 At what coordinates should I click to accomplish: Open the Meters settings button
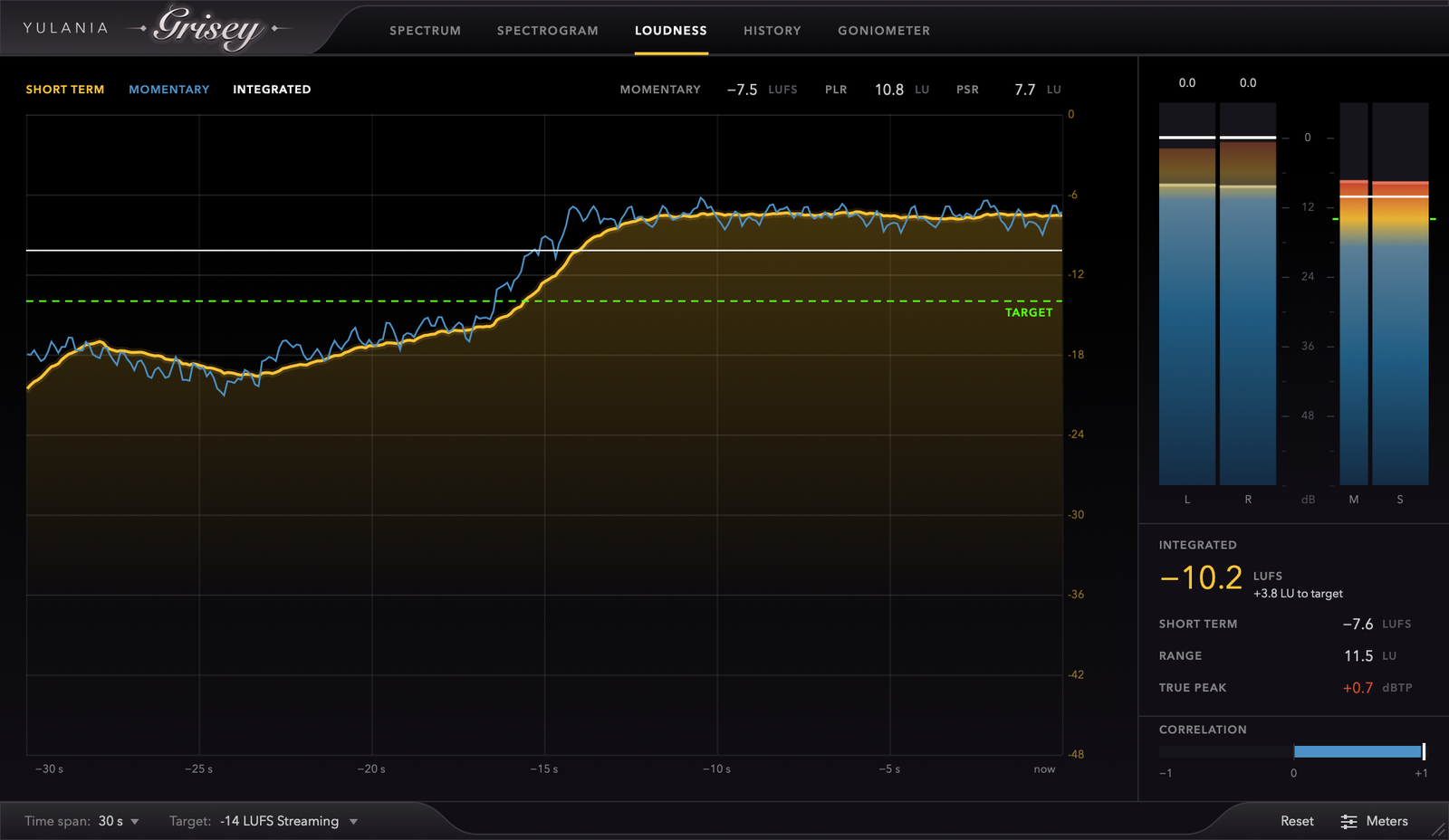click(x=1374, y=821)
